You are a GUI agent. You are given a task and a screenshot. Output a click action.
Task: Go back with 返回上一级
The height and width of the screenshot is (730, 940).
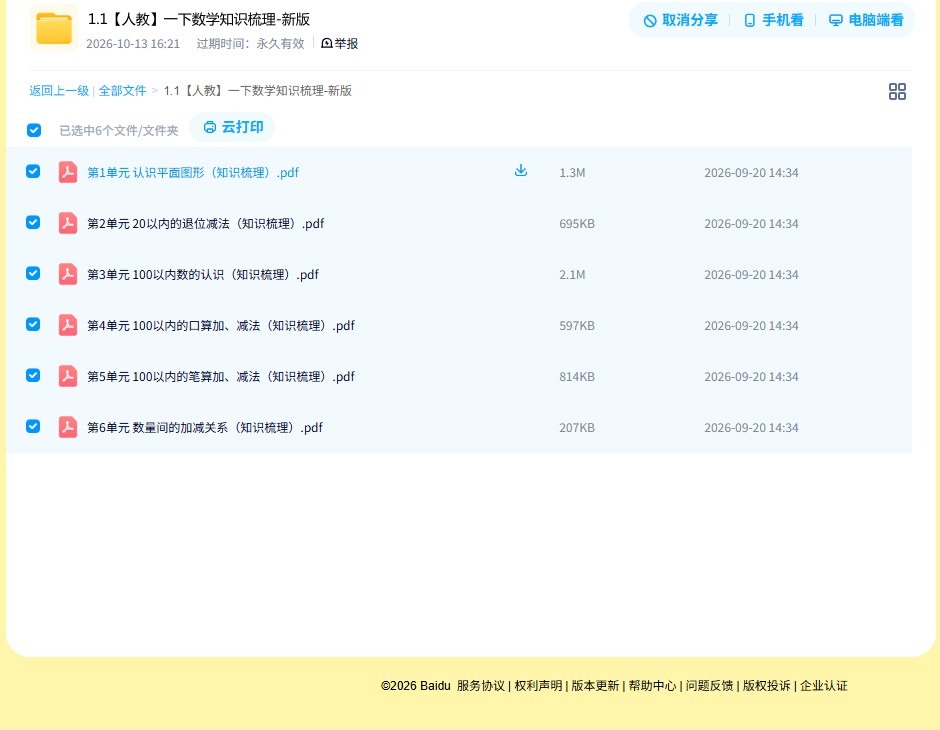59,91
